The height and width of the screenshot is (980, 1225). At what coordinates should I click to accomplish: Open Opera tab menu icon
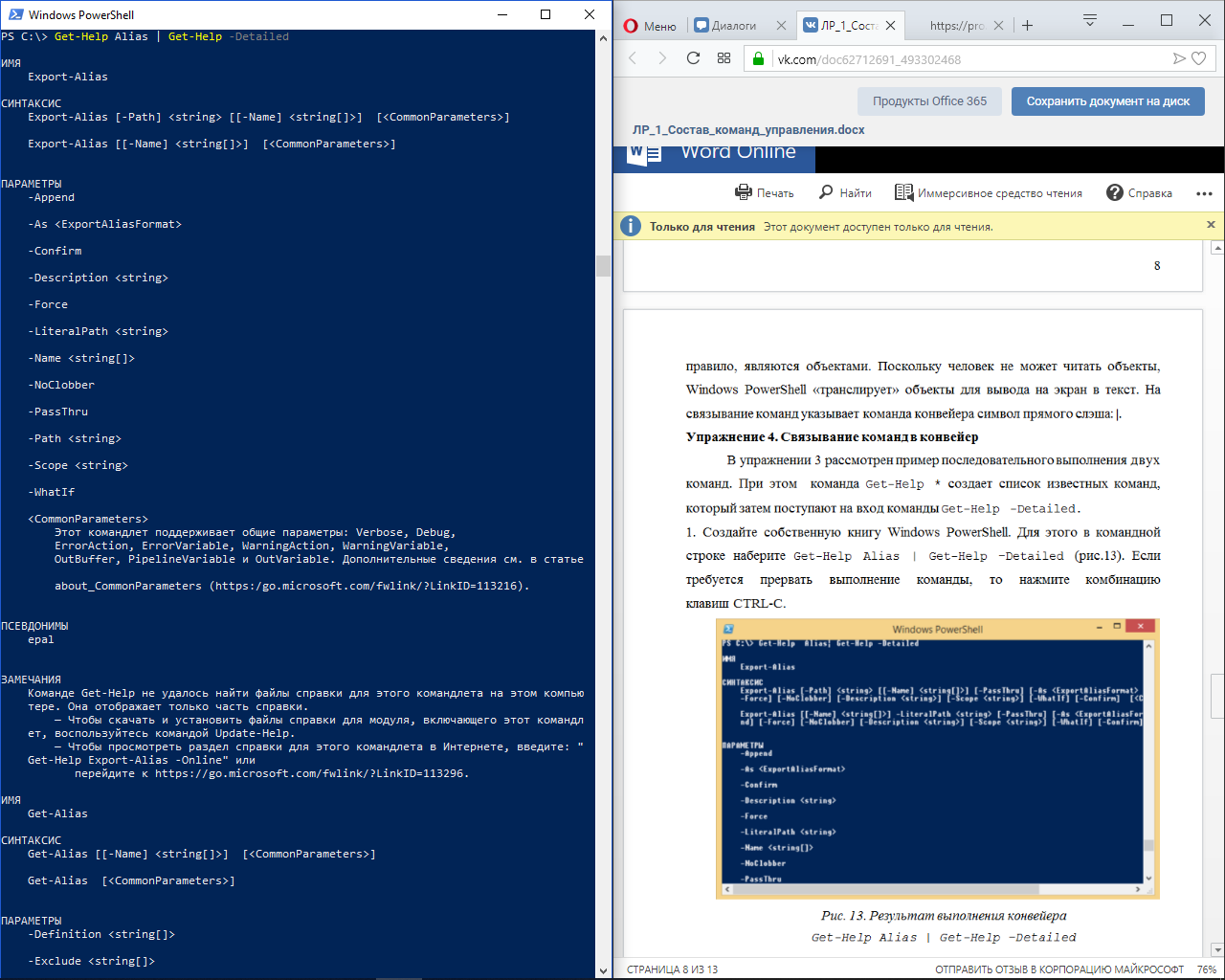(x=1089, y=20)
